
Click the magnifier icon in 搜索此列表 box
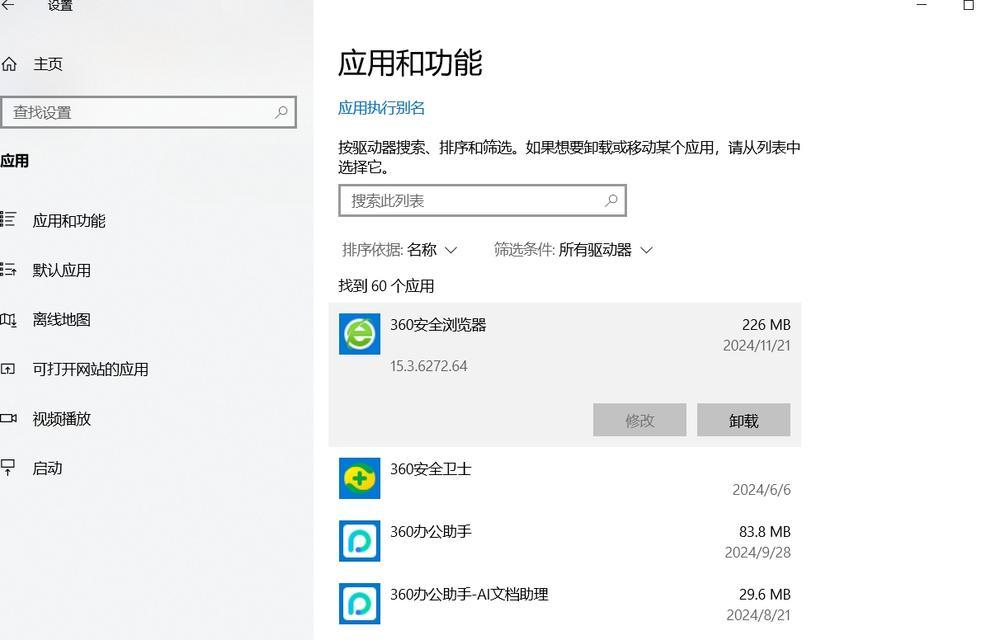pos(611,200)
